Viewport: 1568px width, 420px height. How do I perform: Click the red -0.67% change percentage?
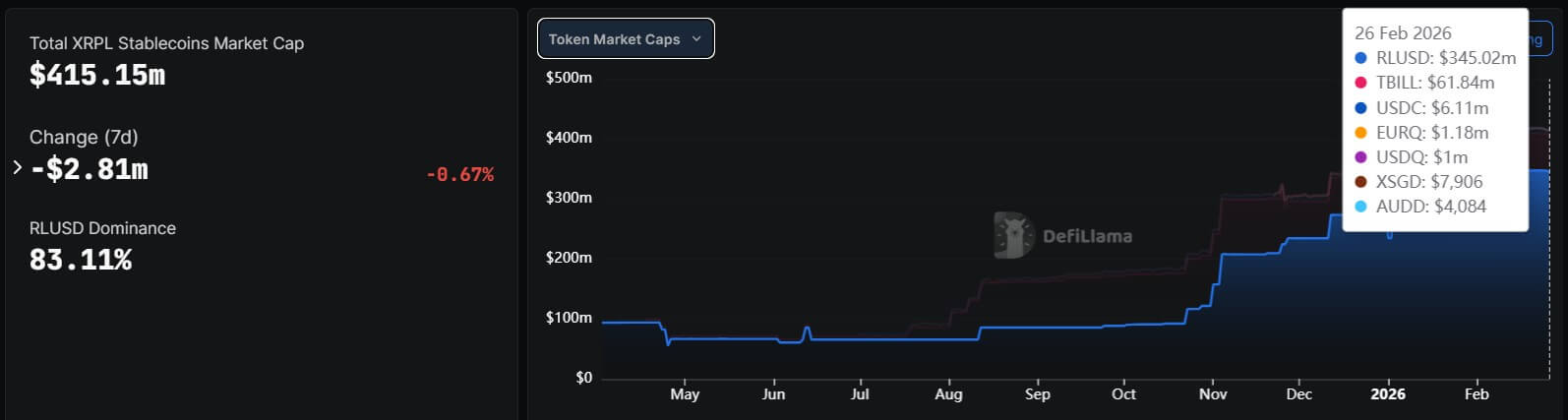[x=459, y=175]
